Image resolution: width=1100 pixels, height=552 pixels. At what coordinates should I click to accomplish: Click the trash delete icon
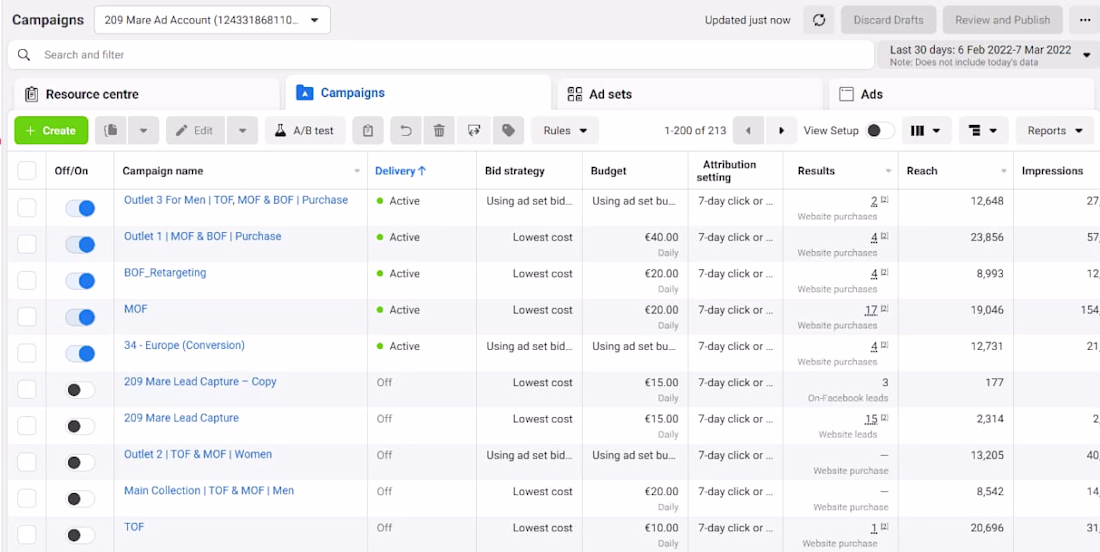[439, 130]
